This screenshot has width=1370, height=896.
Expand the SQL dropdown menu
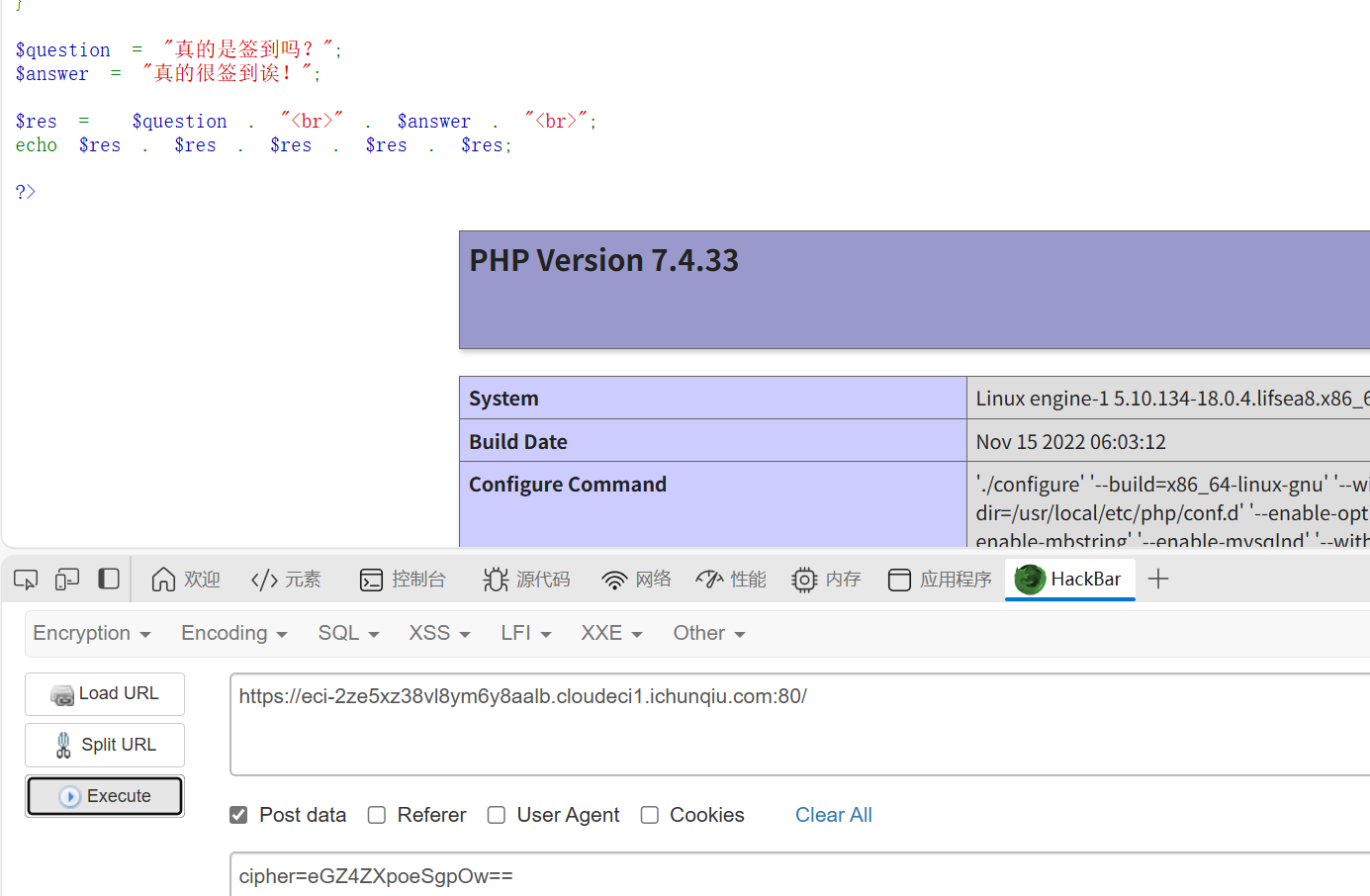(348, 633)
